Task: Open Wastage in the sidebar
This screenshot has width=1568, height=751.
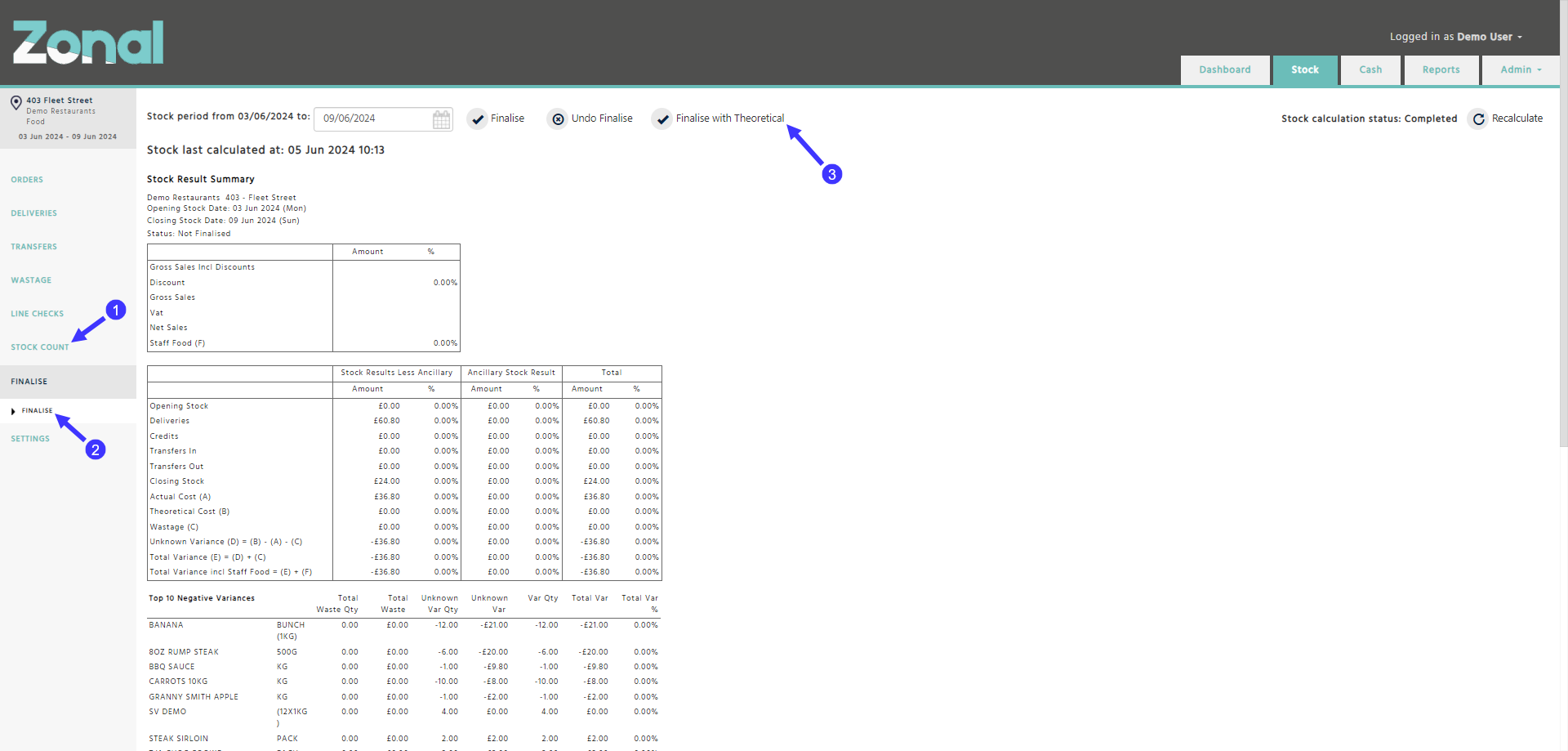Action: [x=31, y=280]
